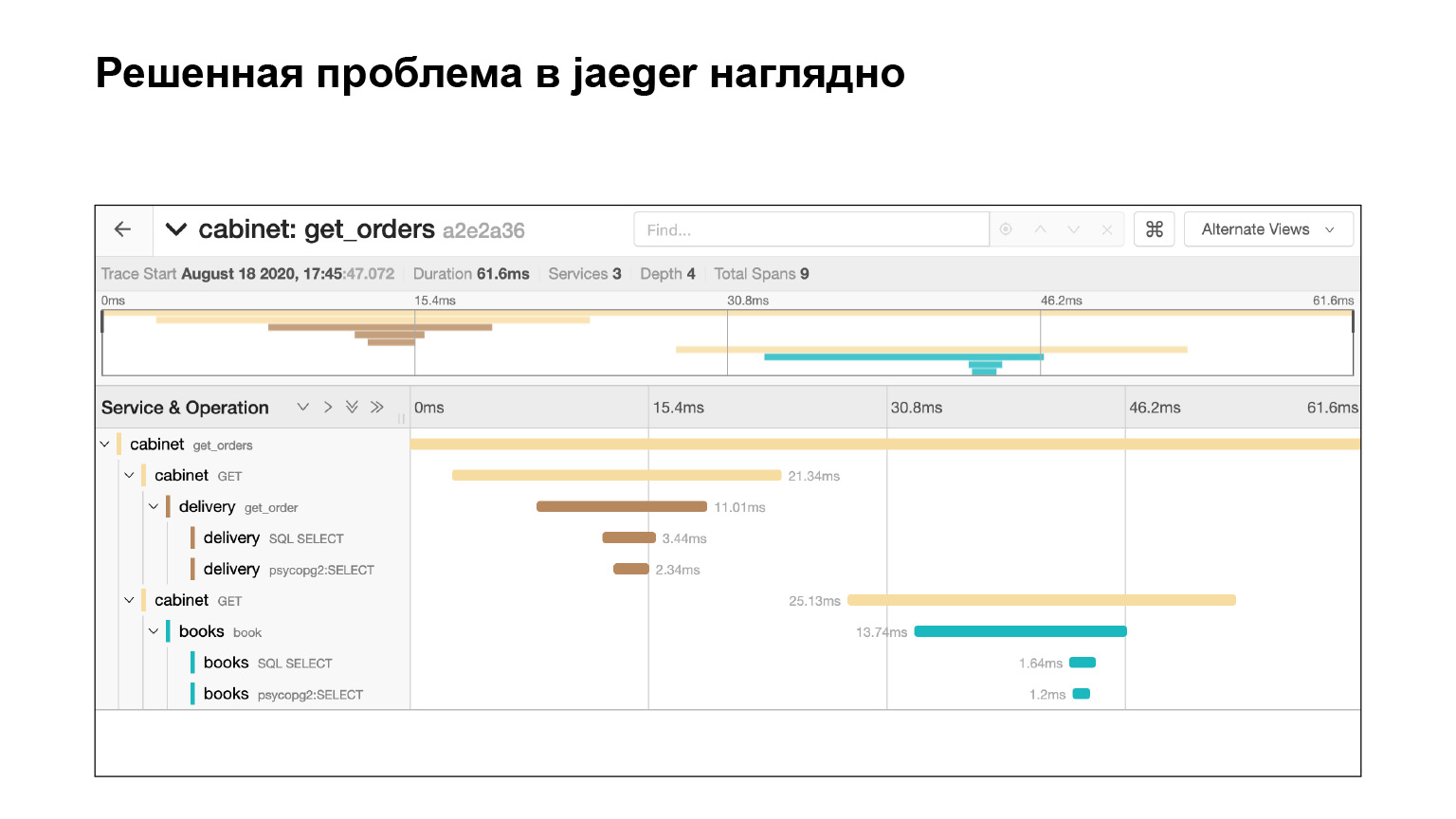The width and height of the screenshot is (1456, 819).
Task: Click the back arrow to return to search
Action: 123,228
